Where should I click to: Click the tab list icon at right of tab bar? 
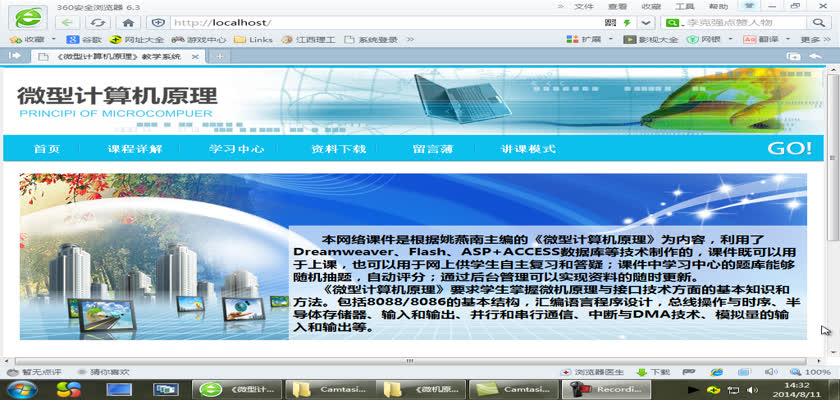(793, 56)
